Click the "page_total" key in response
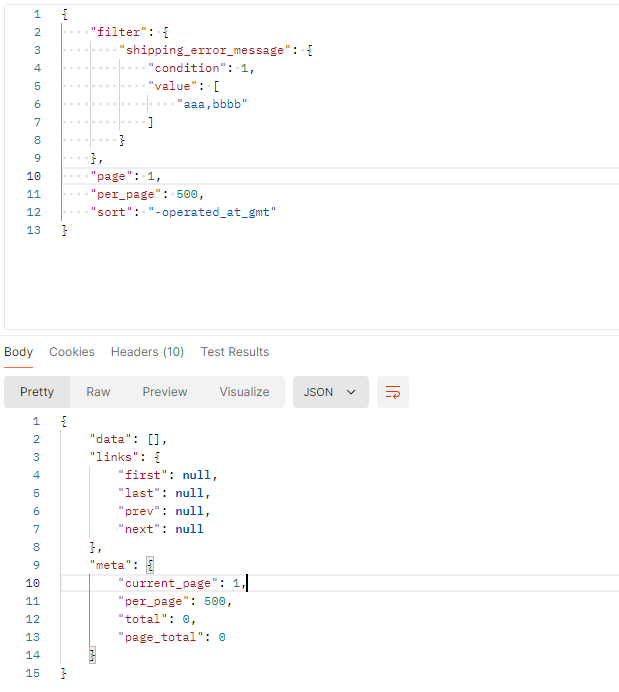The height and width of the screenshot is (692, 619). 162,637
